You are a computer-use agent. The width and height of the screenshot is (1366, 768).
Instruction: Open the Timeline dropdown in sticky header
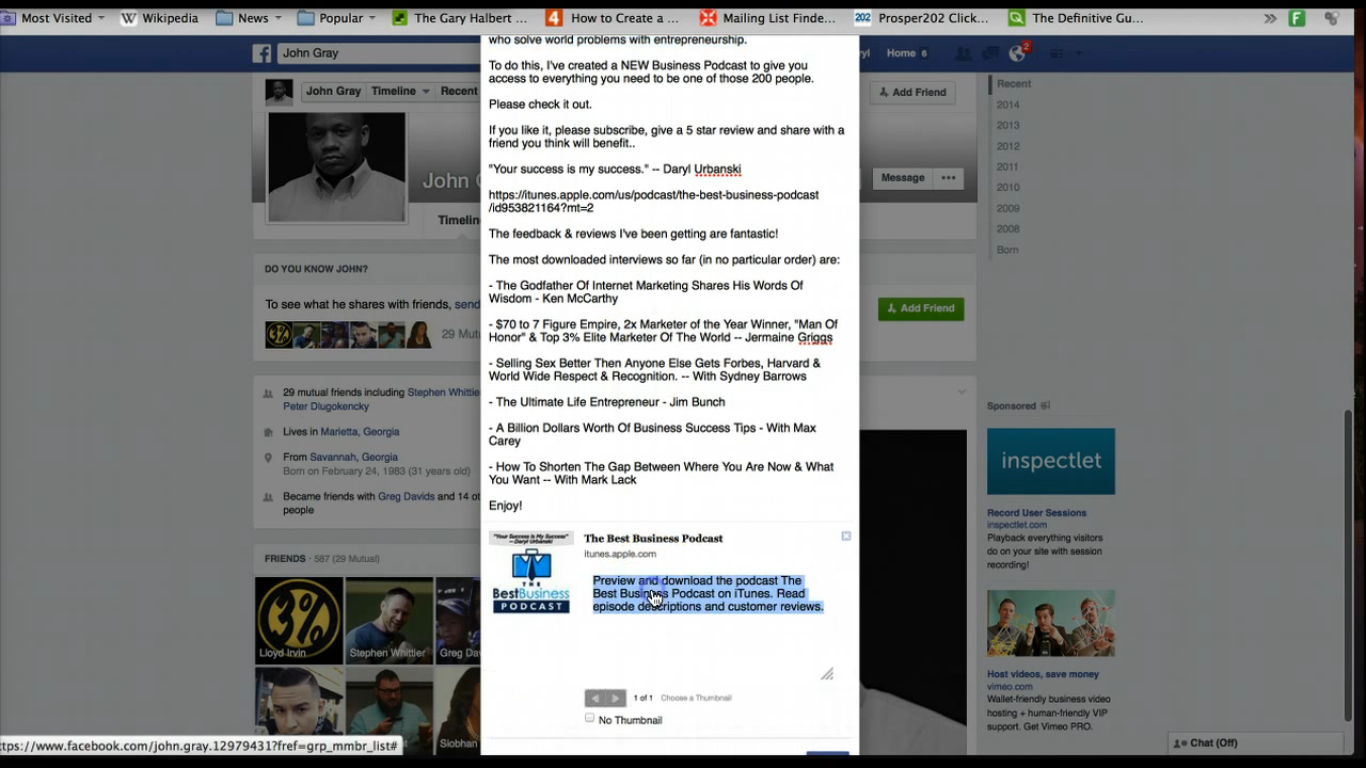[400, 91]
